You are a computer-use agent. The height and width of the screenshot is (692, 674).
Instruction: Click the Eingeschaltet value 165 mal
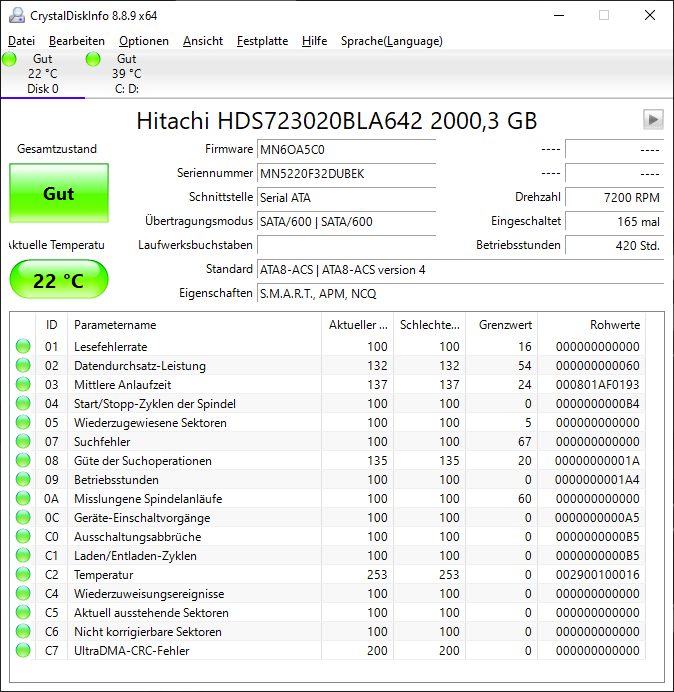(x=614, y=221)
